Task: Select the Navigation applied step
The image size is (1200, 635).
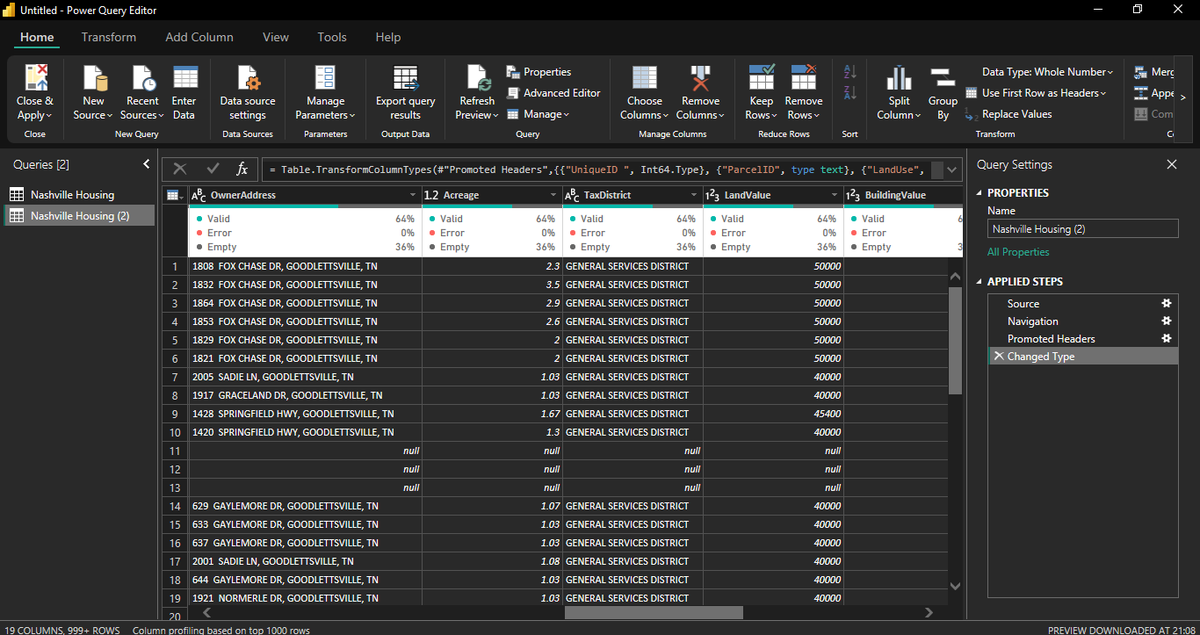Action: (x=1082, y=321)
